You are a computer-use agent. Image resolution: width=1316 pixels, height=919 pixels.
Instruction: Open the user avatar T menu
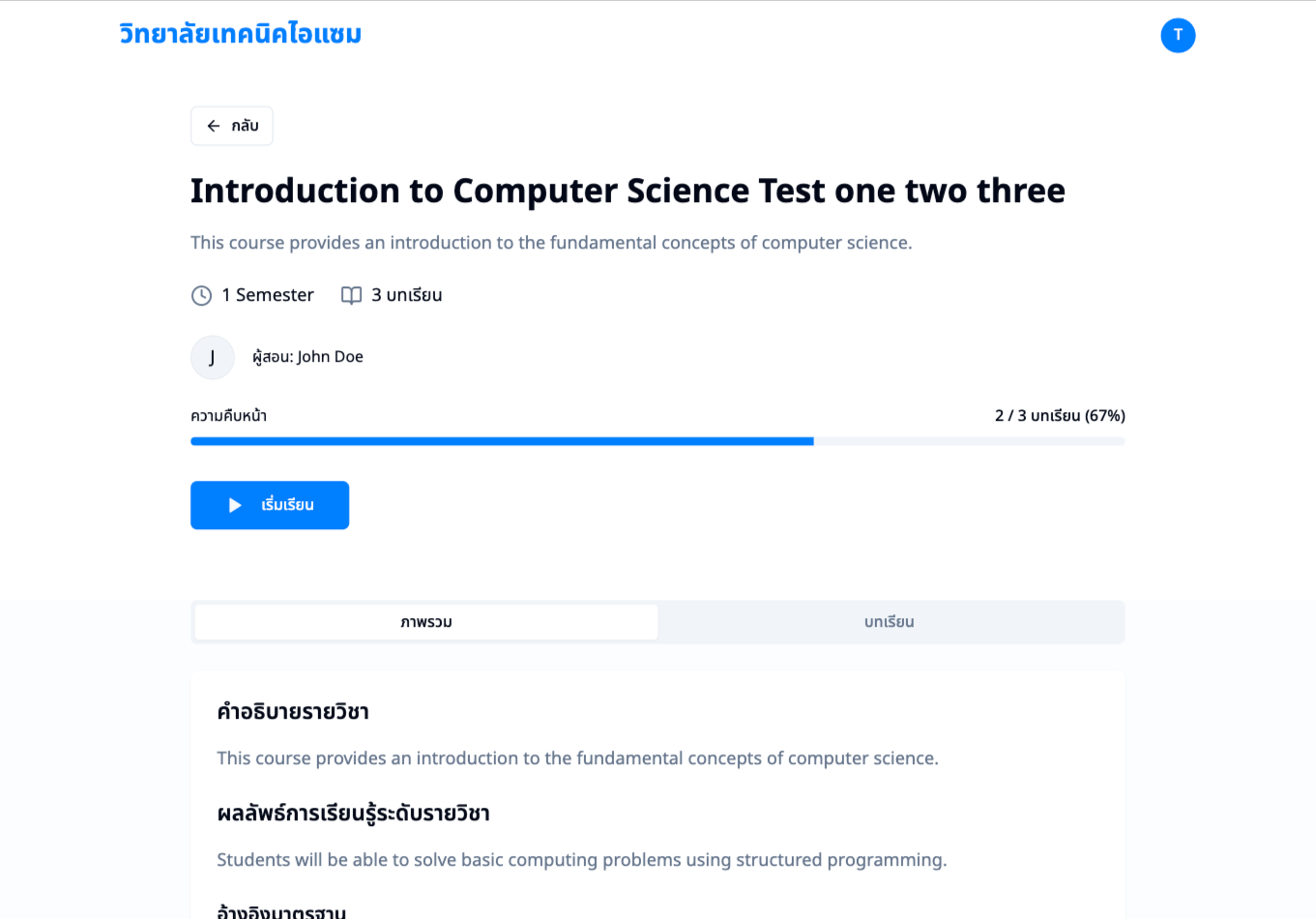click(1178, 35)
